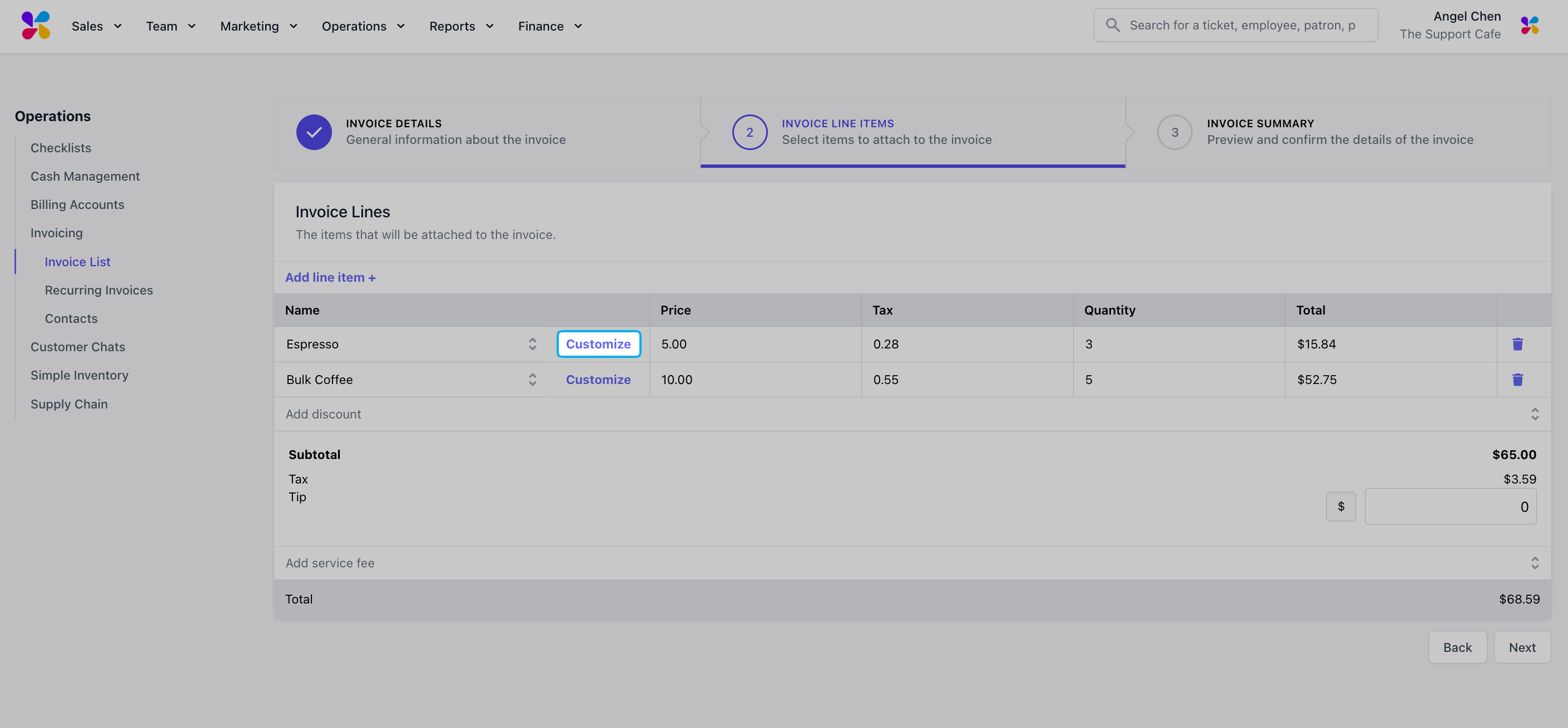1568x728 pixels.
Task: Open the Team menu
Action: pyautogui.click(x=171, y=26)
